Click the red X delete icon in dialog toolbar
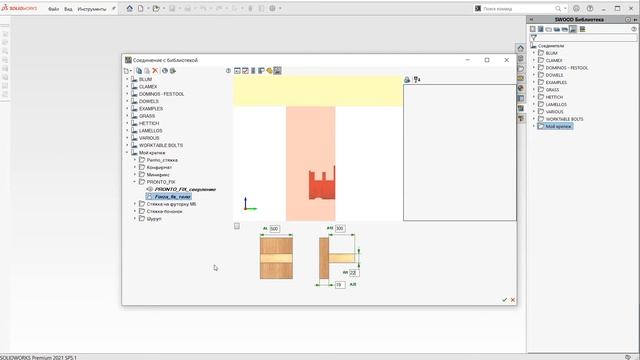The width and height of the screenshot is (640, 360). (155, 71)
